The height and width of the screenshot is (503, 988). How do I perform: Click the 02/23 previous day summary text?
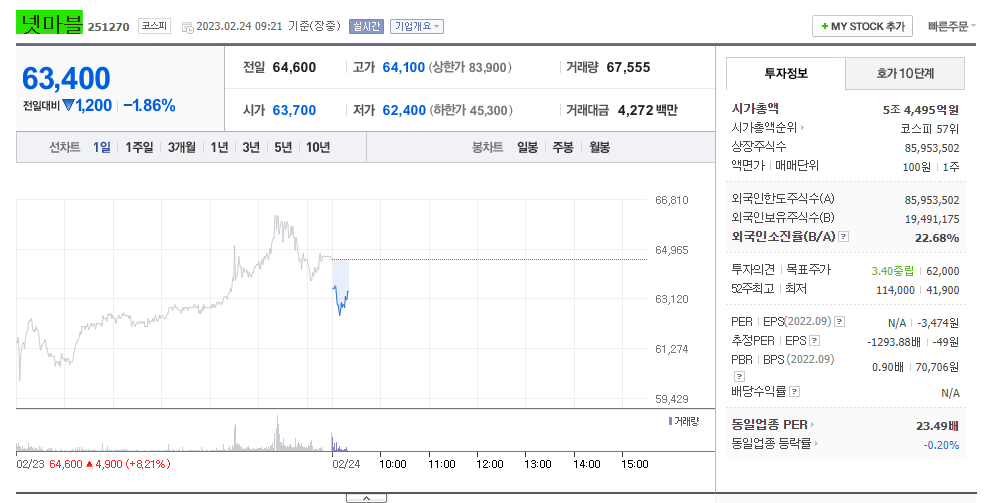click(93, 464)
